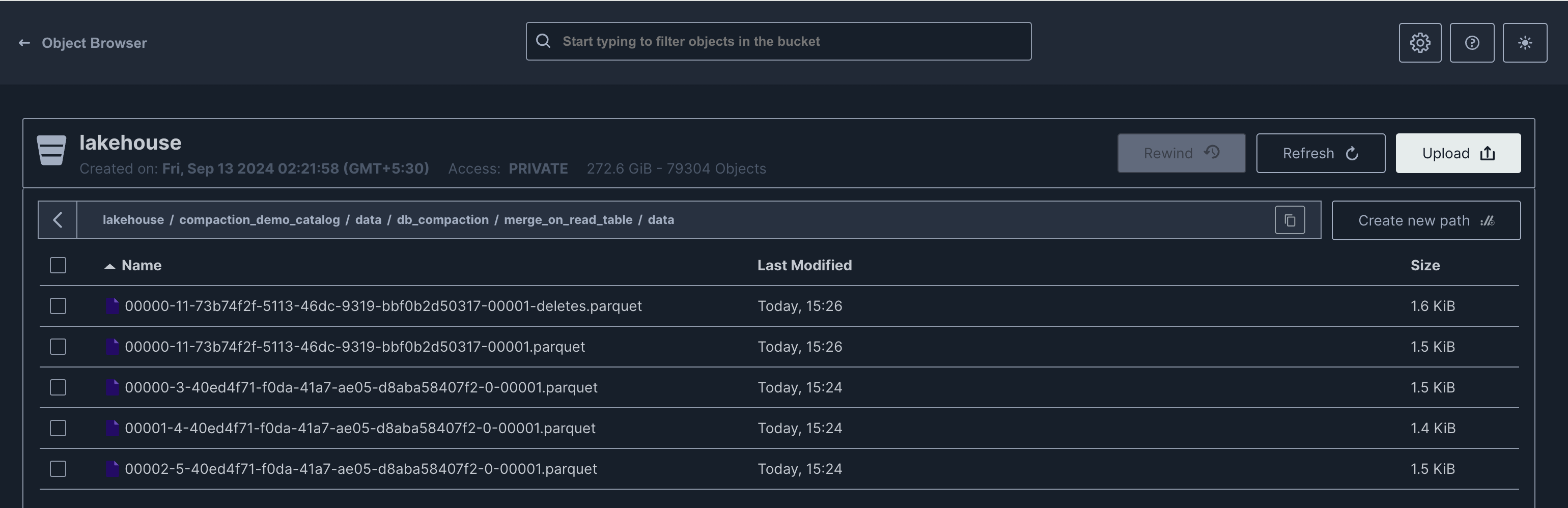Click the lakehouse bucket icon
1568x508 pixels.
51,150
